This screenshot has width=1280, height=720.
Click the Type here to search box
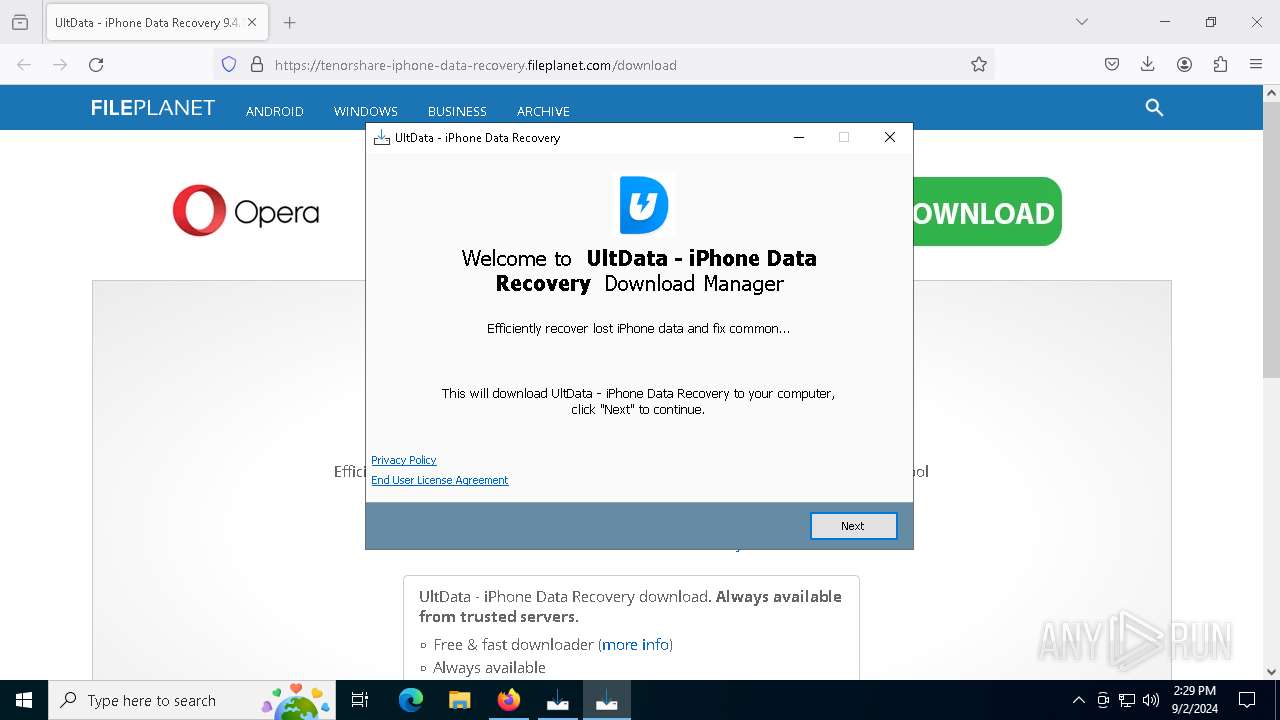click(x=192, y=700)
